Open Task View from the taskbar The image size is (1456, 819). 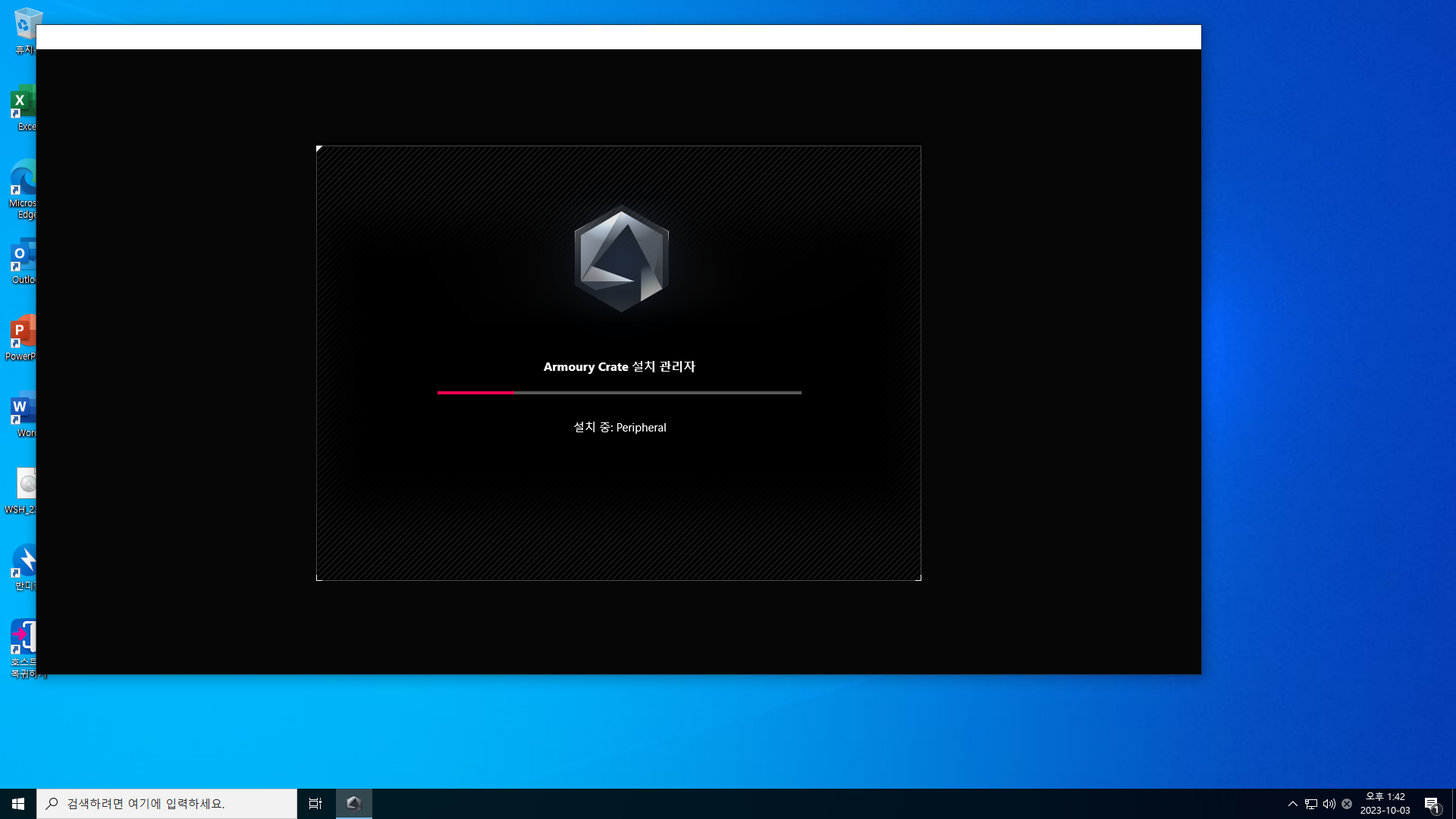click(315, 803)
